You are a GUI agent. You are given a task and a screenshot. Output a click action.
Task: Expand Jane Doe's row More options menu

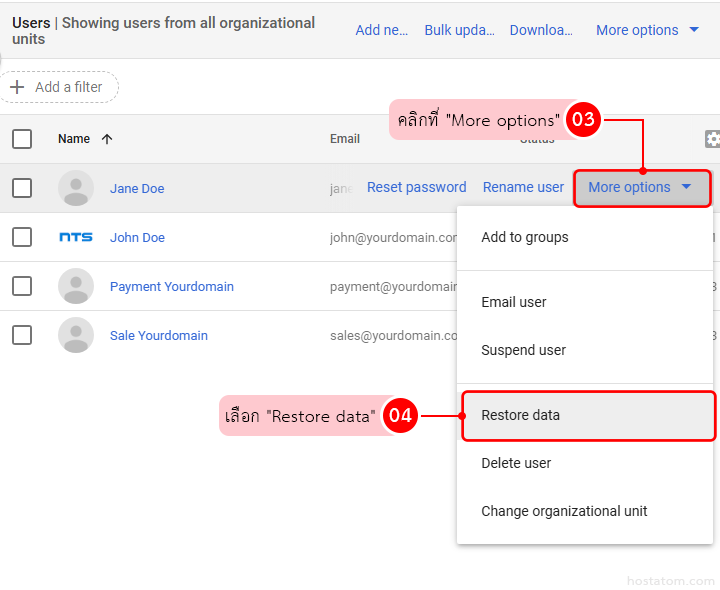point(641,187)
